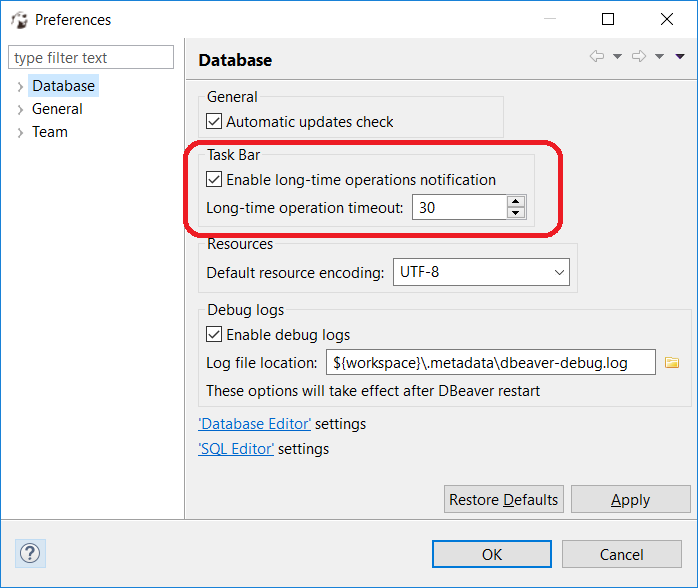Click the forward navigation arrow icon
698x588 pixels.
pyautogui.click(x=639, y=57)
